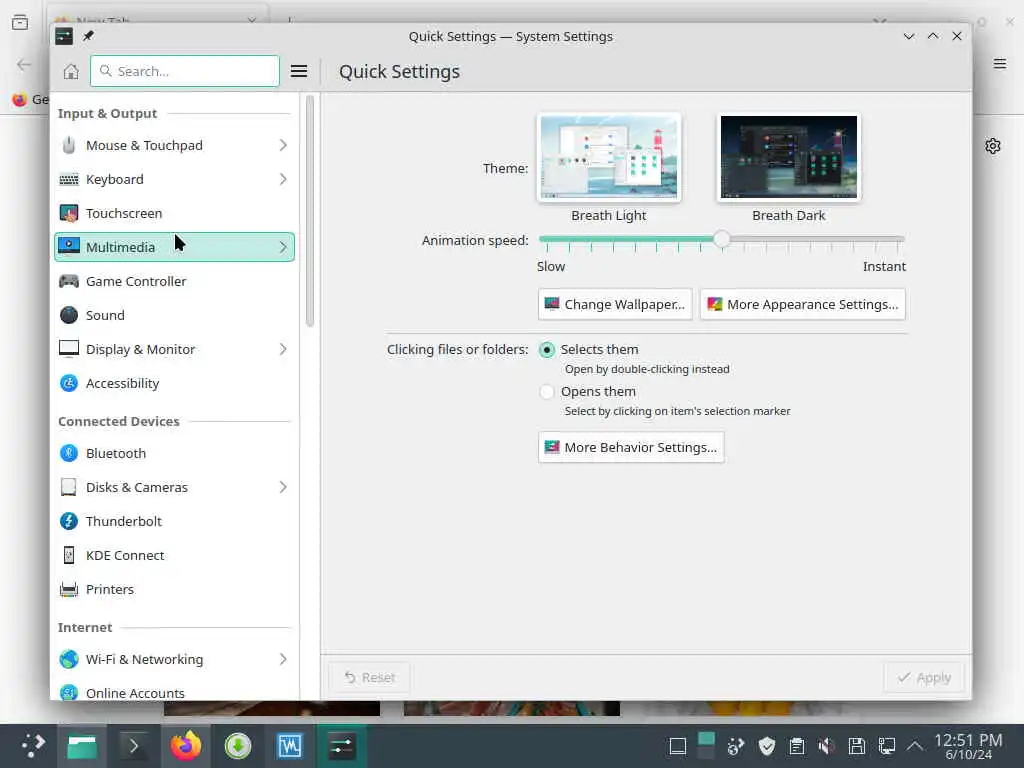Open More Behavior Settings

coord(631,447)
